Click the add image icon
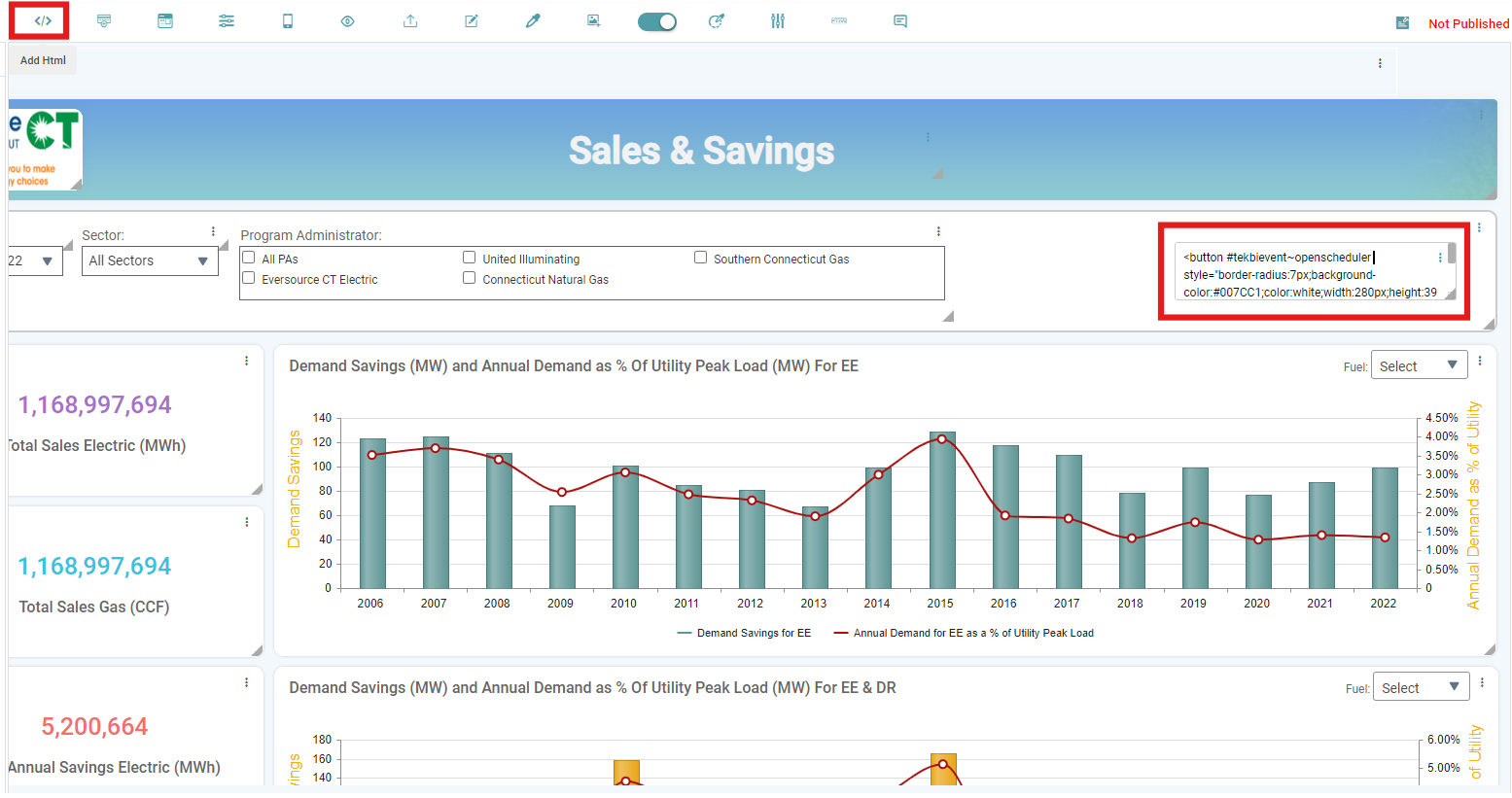Screen dimensions: 1512x798 tap(593, 21)
